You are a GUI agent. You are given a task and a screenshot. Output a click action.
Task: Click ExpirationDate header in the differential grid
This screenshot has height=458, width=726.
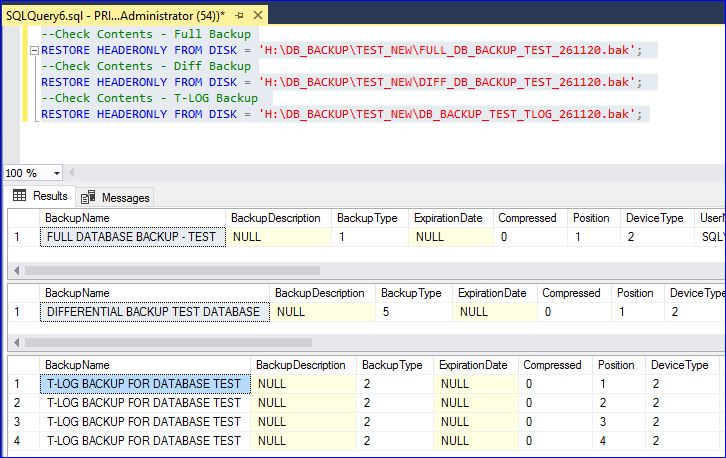[491, 293]
